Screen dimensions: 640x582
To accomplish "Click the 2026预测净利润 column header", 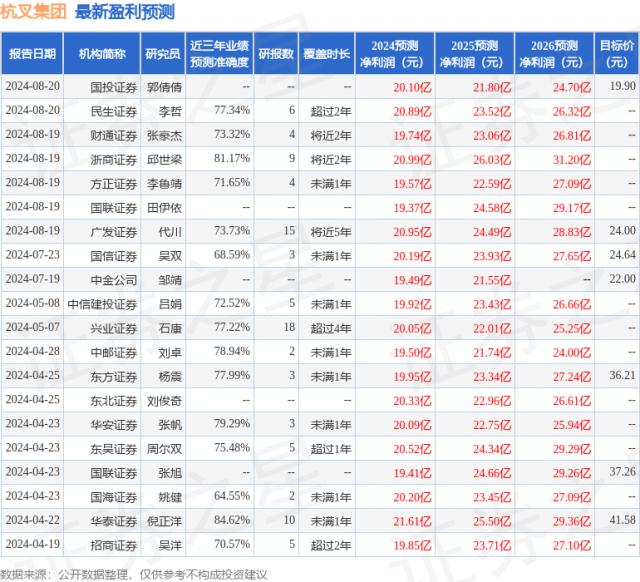I will coord(554,53).
